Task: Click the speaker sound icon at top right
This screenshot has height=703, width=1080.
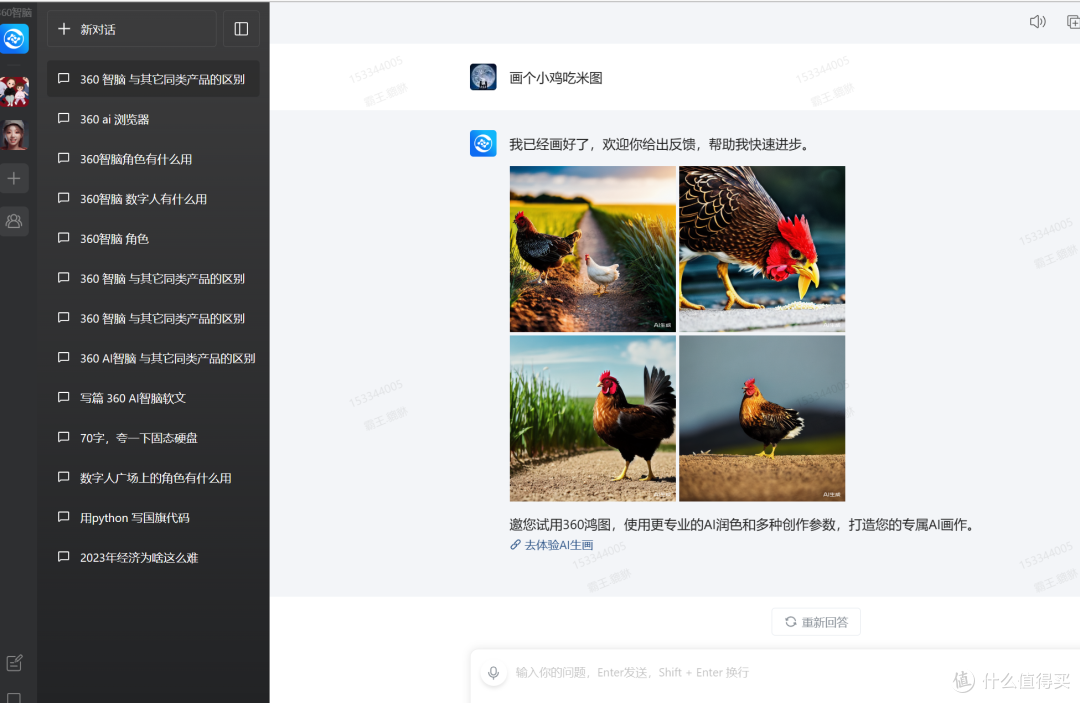Action: coord(1037,21)
